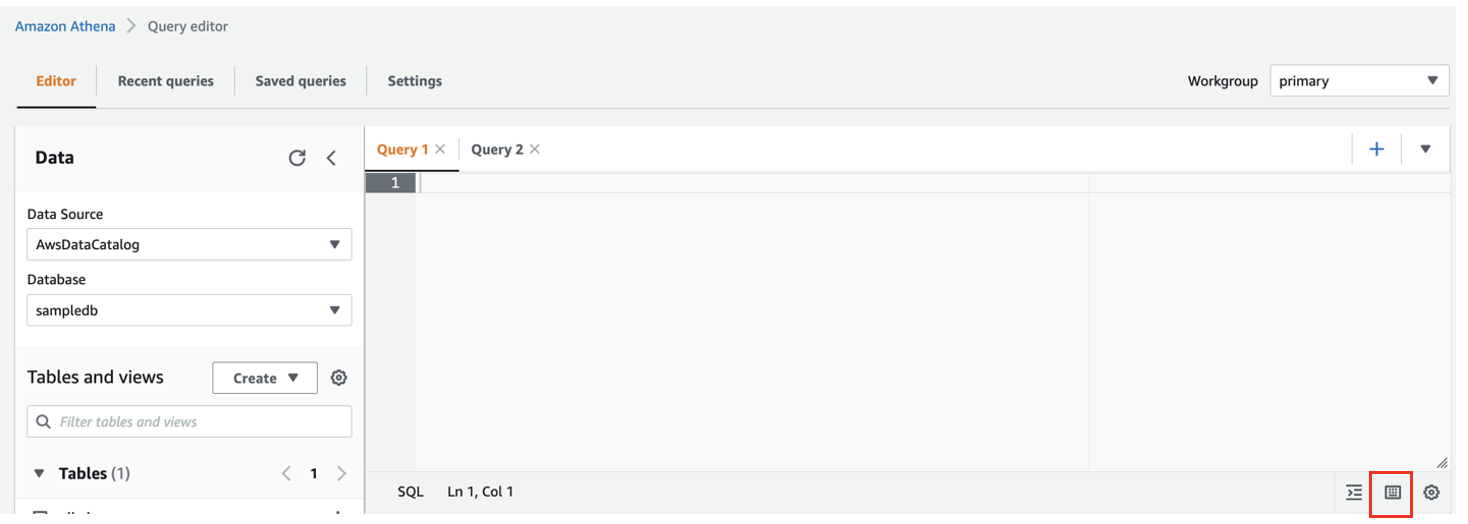Collapse the Tables section
The width and height of the screenshot is (1468, 524).
tap(40, 473)
